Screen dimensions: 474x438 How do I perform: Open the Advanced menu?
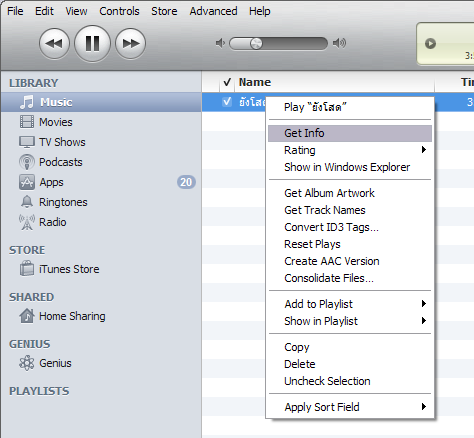click(214, 11)
